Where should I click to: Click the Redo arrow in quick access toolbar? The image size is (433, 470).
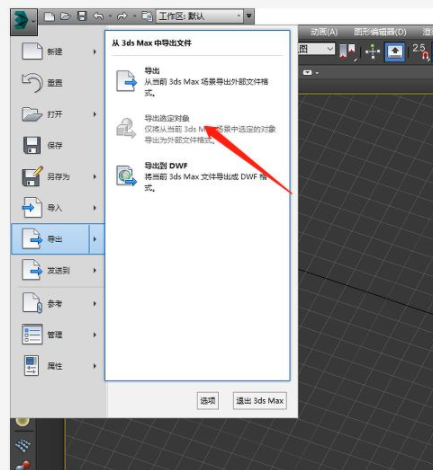coord(122,16)
